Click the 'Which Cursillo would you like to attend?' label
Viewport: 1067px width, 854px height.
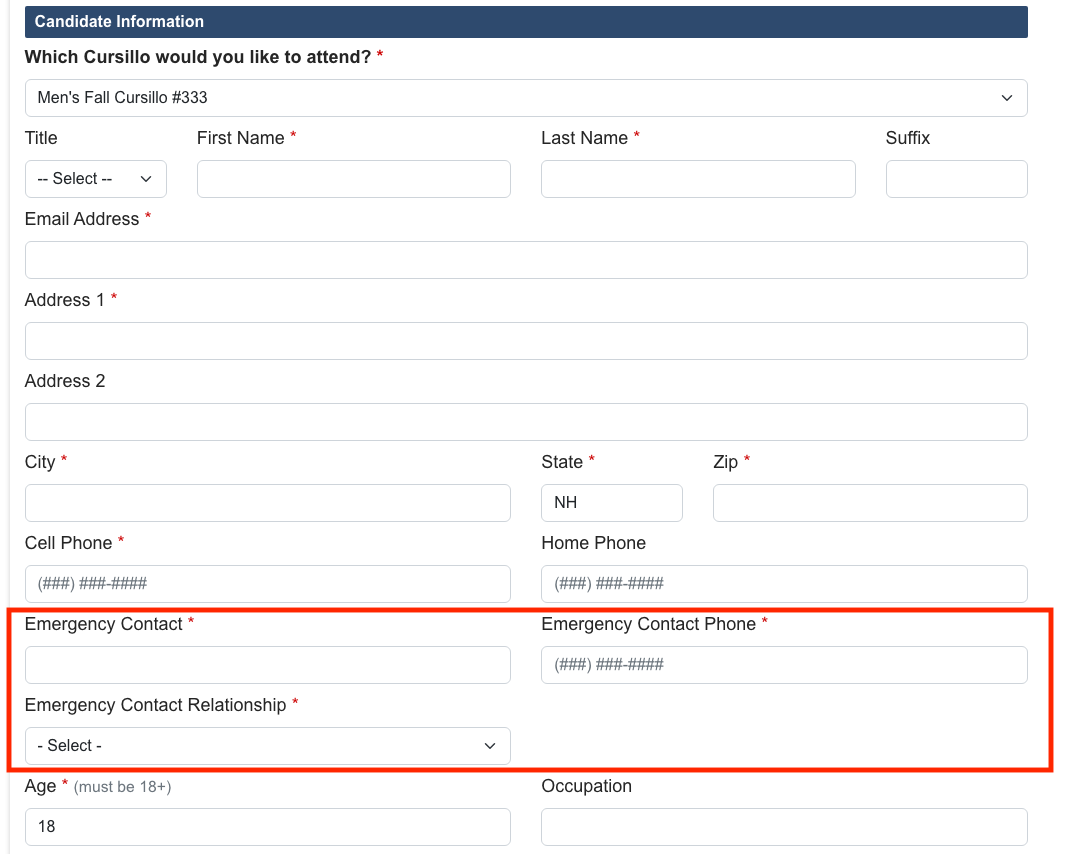pyautogui.click(x=198, y=56)
